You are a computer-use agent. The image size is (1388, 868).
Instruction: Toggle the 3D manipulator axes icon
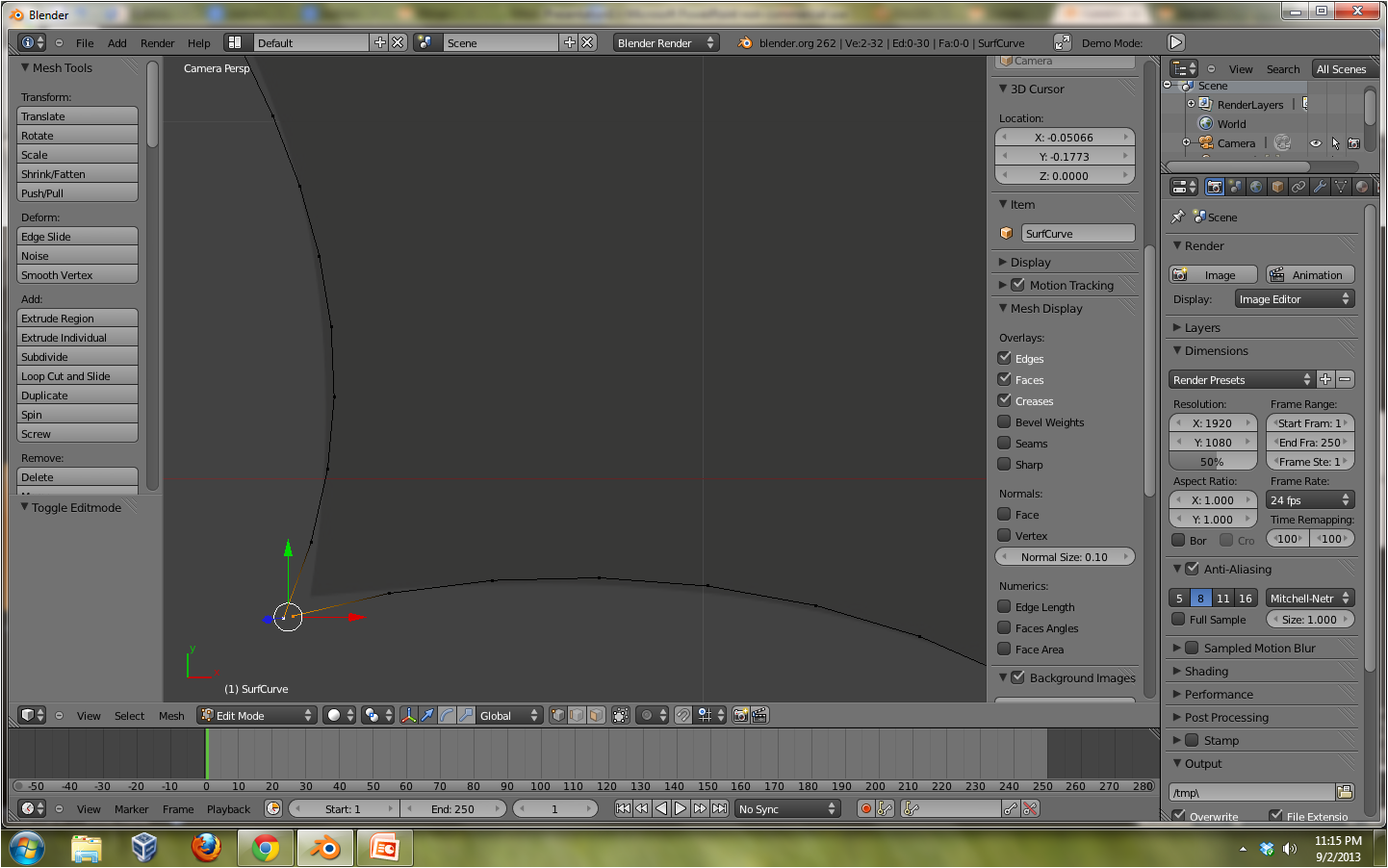(x=409, y=715)
